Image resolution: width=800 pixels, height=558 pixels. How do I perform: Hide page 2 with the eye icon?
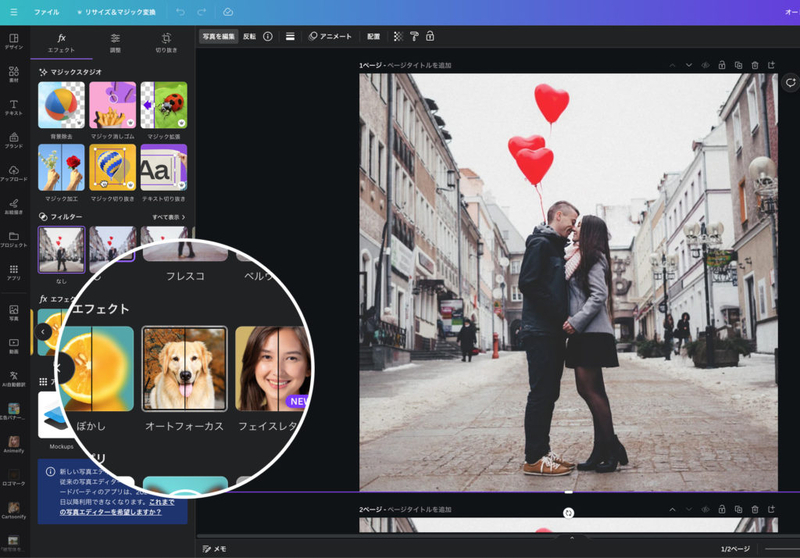pyautogui.click(x=706, y=509)
